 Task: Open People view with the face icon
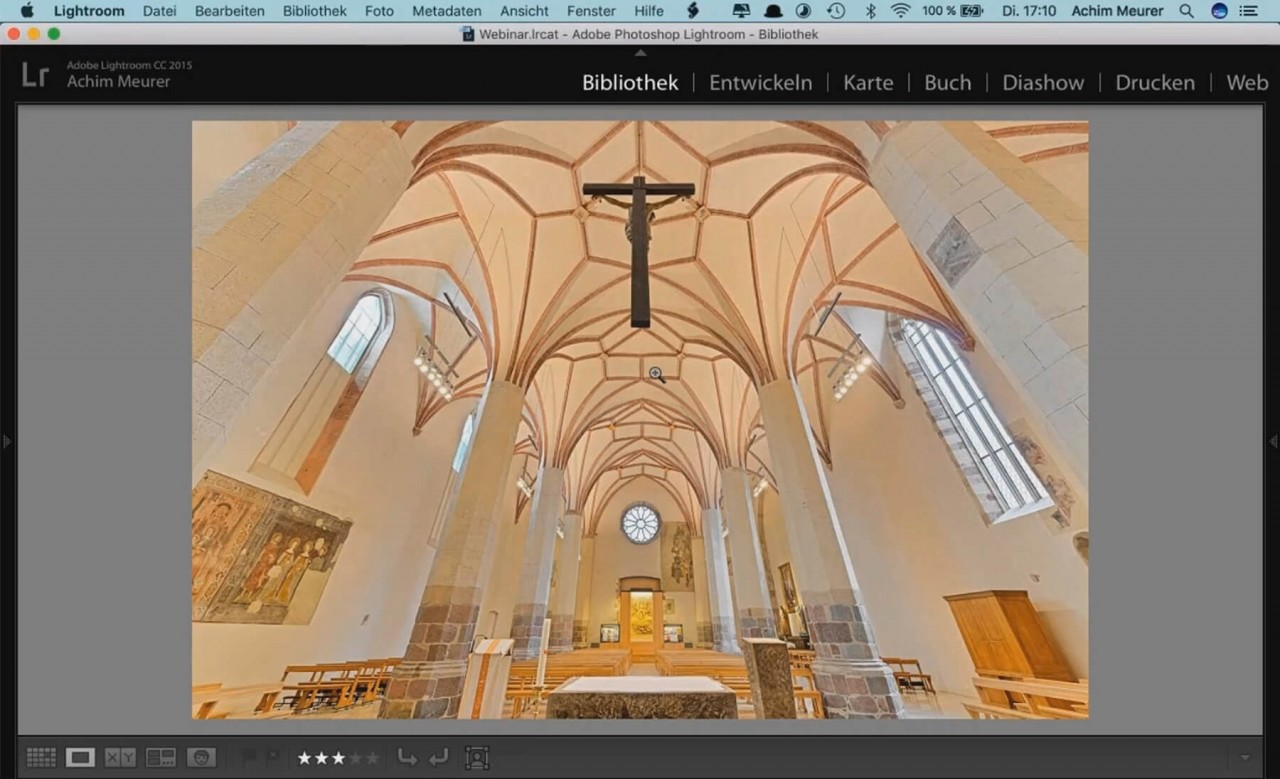(201, 757)
